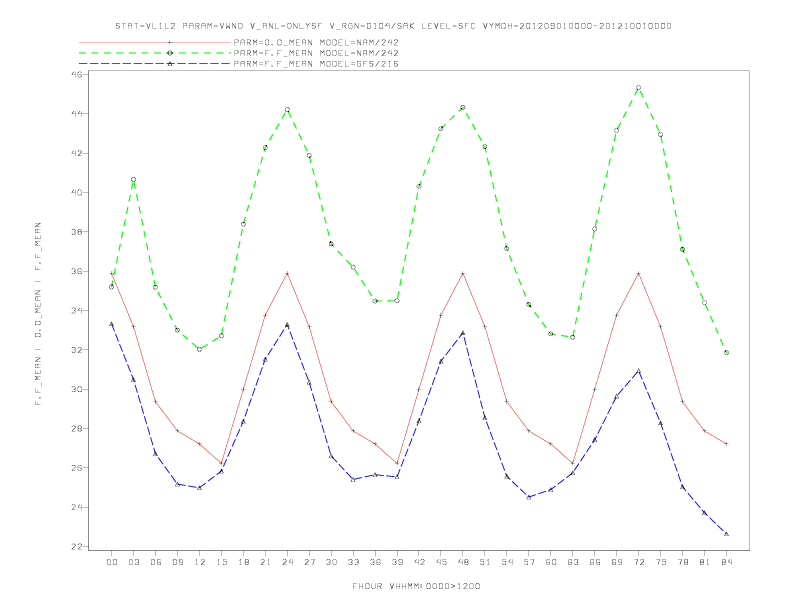Click y-axis tick label 40
792x612 pixels.
pos(78,192)
